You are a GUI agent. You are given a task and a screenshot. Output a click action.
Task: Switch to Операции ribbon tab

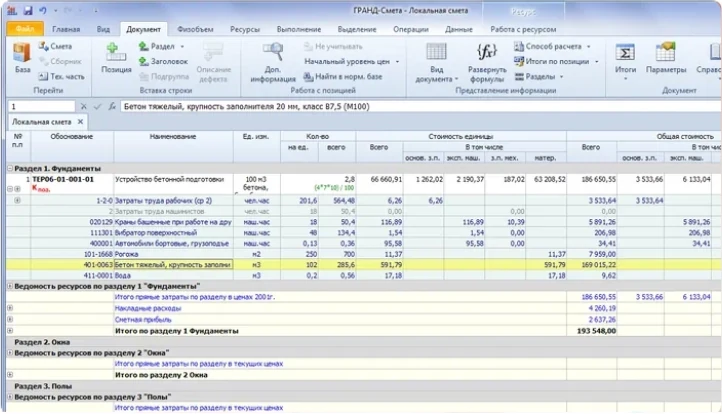(x=410, y=29)
